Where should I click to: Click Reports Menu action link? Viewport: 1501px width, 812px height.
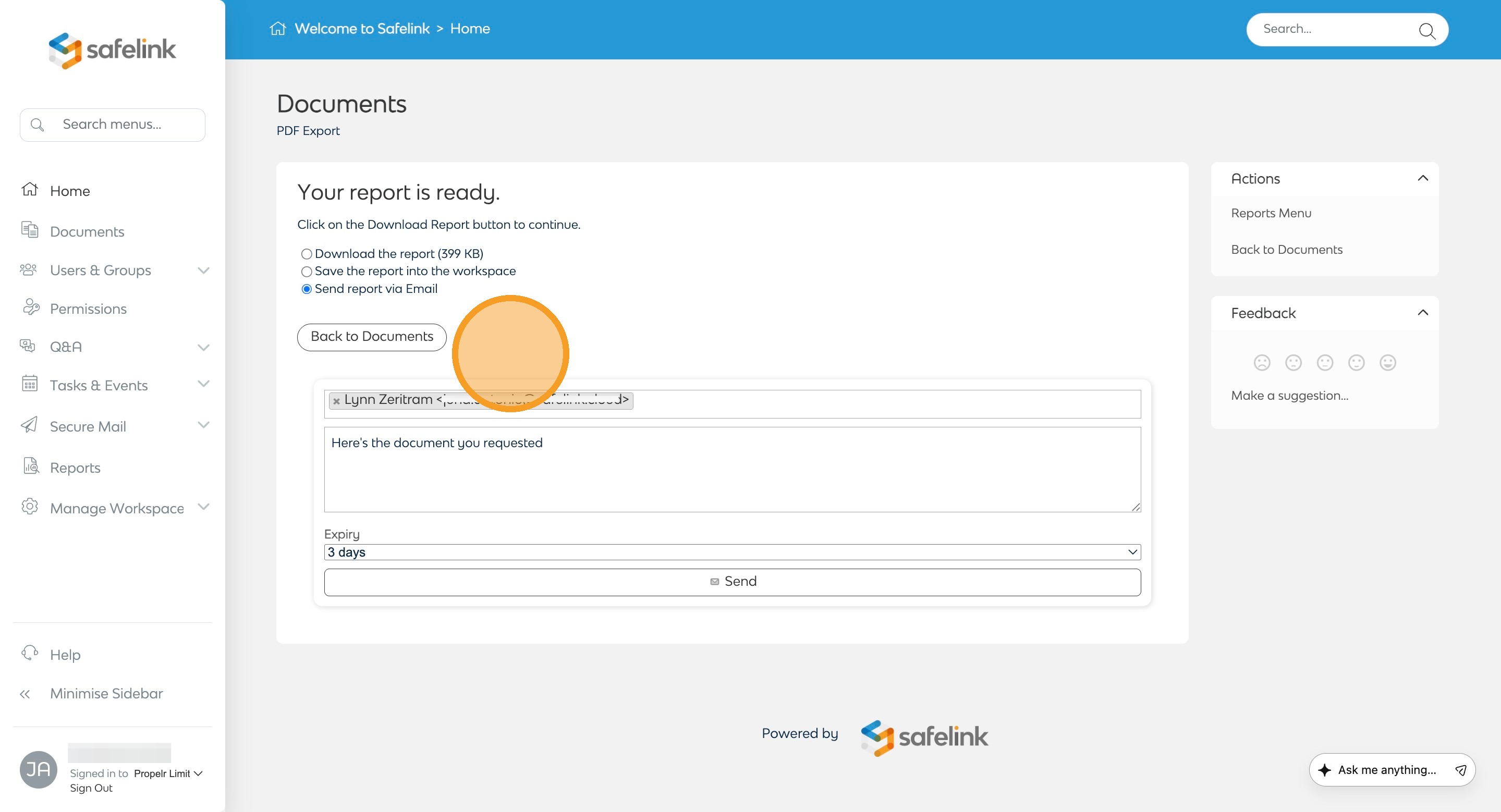tap(1271, 213)
